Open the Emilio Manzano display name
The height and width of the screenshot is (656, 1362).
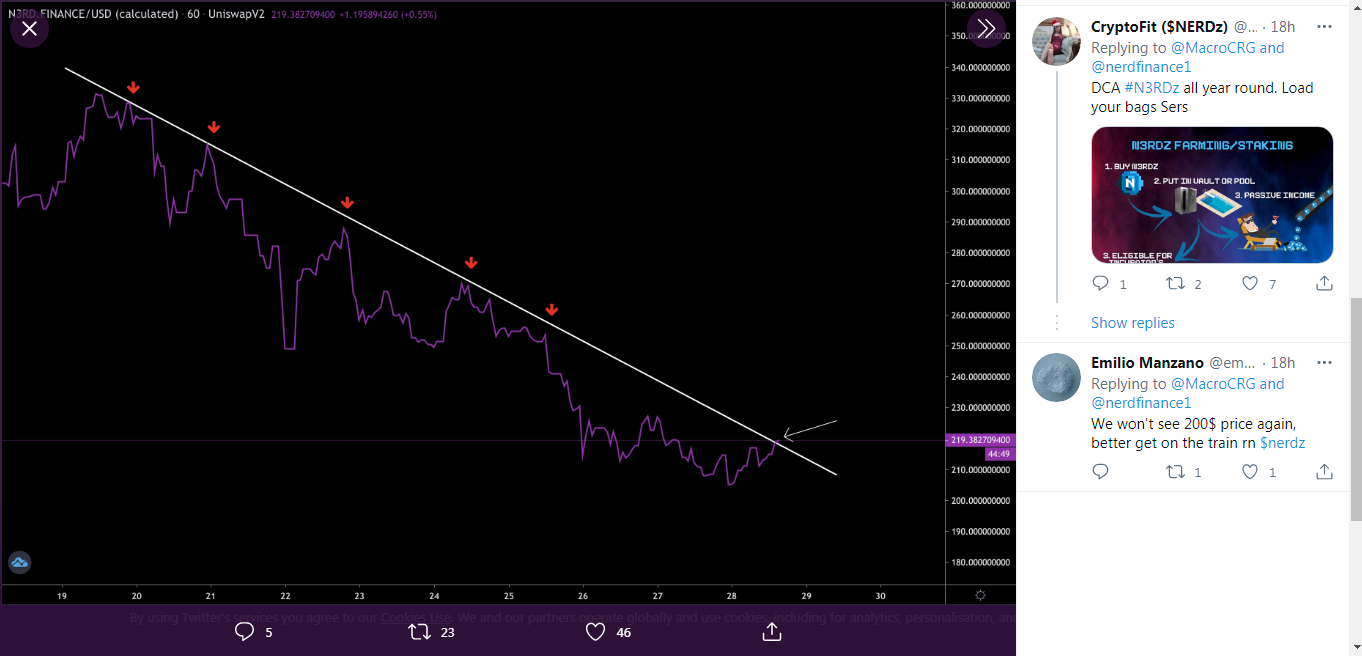click(x=1148, y=363)
